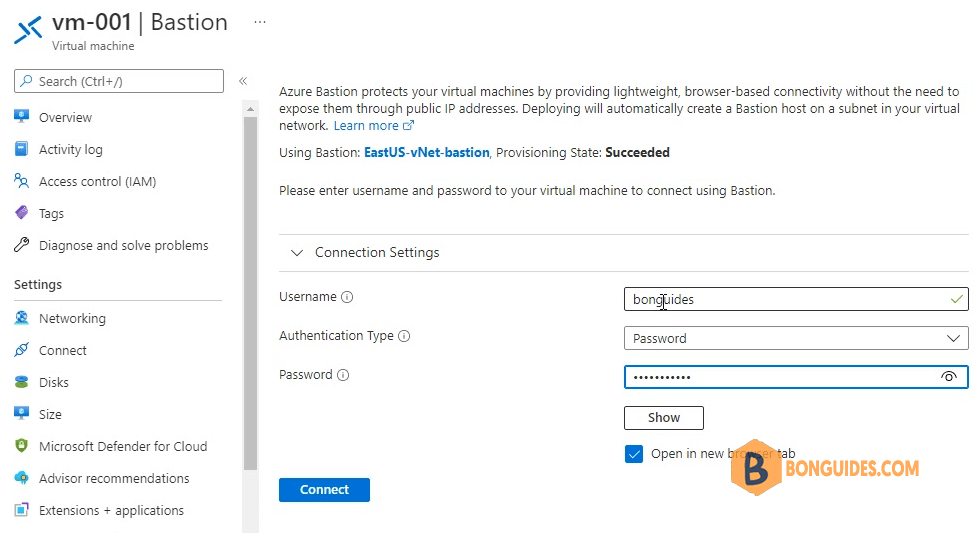The height and width of the screenshot is (533, 980).
Task: Select Disks in the Settings list
Action: [54, 382]
